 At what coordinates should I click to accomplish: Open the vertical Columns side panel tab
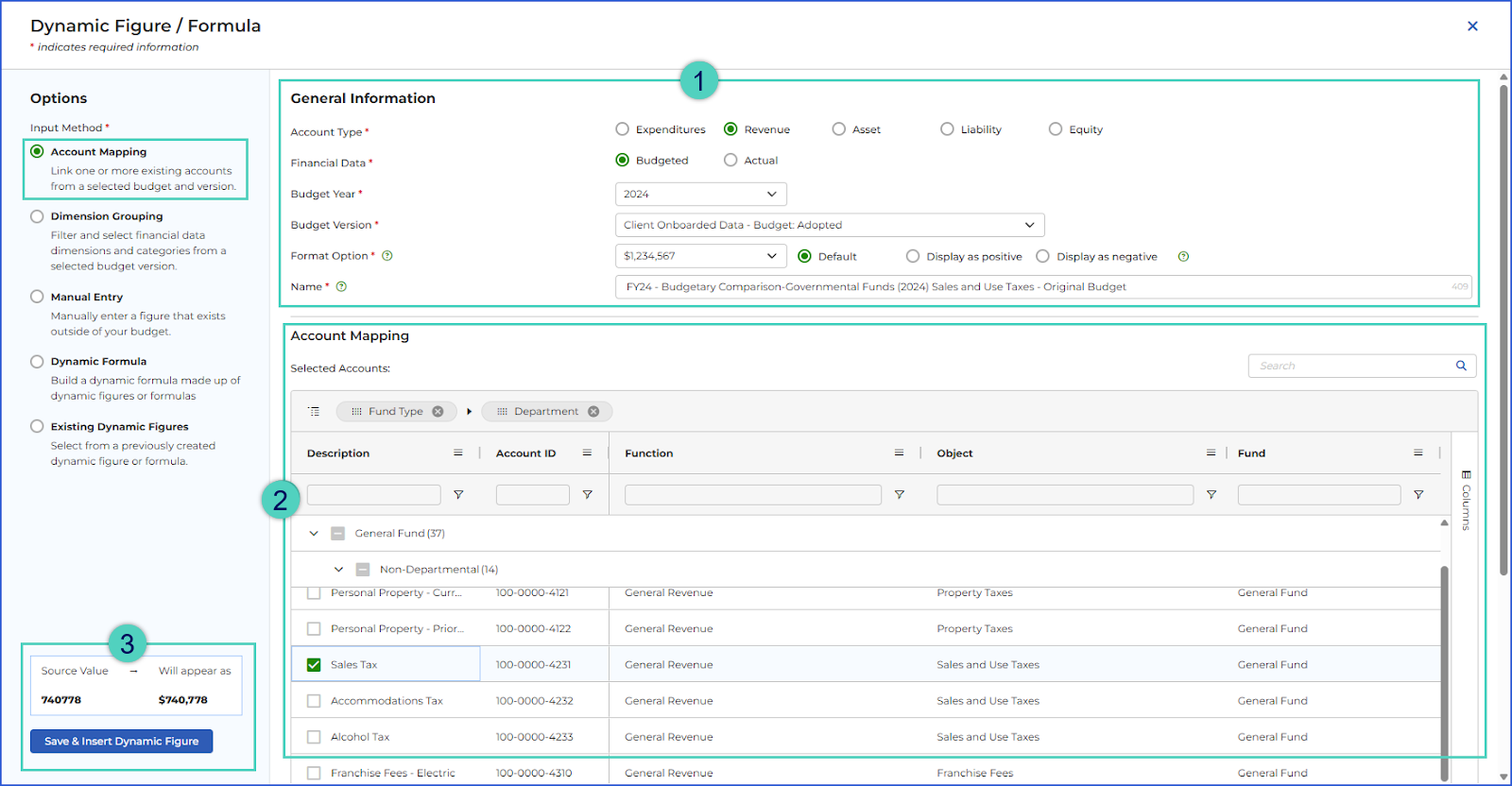(x=1466, y=500)
